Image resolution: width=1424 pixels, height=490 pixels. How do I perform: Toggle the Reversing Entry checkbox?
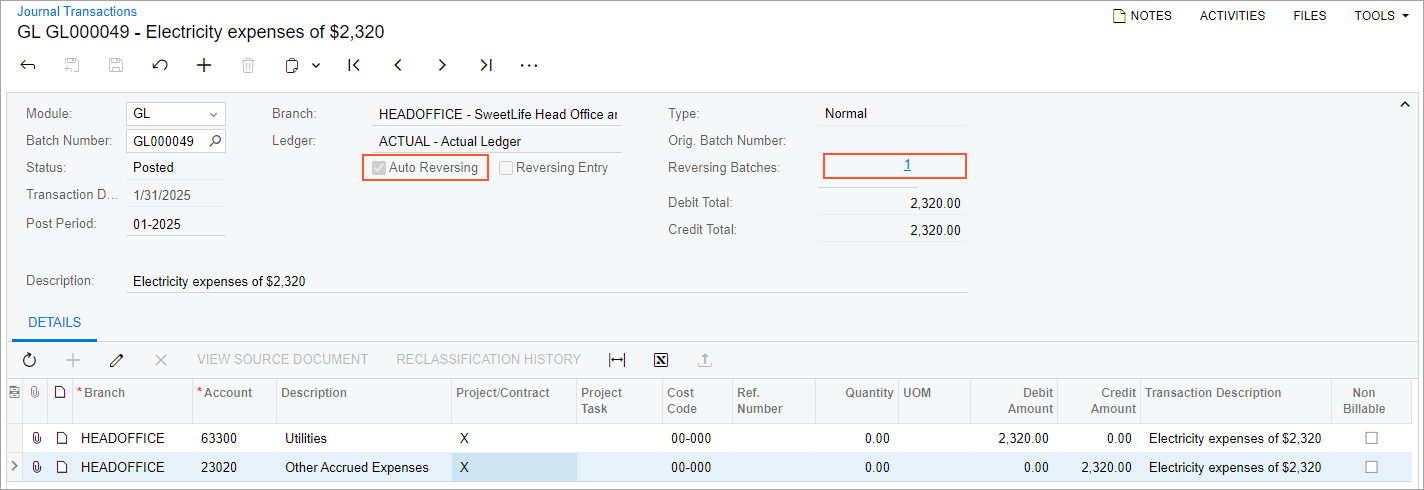tap(507, 168)
